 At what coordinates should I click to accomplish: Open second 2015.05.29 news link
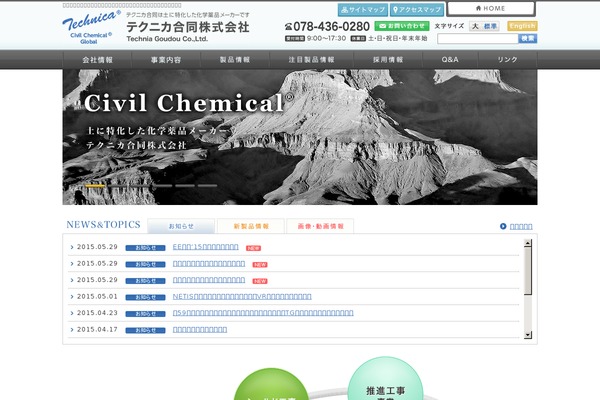click(209, 263)
